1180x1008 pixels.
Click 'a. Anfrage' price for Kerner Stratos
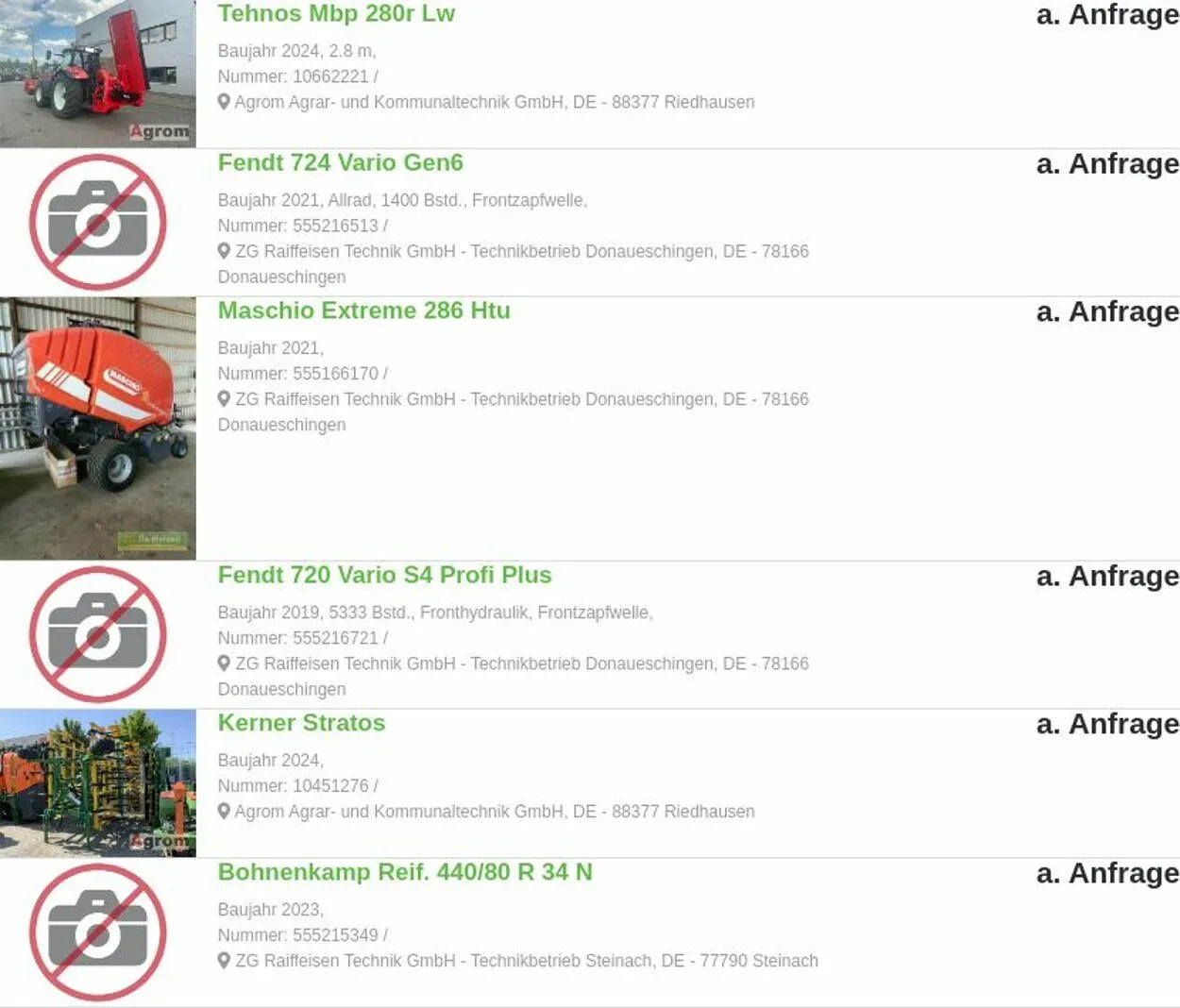pos(1108,724)
